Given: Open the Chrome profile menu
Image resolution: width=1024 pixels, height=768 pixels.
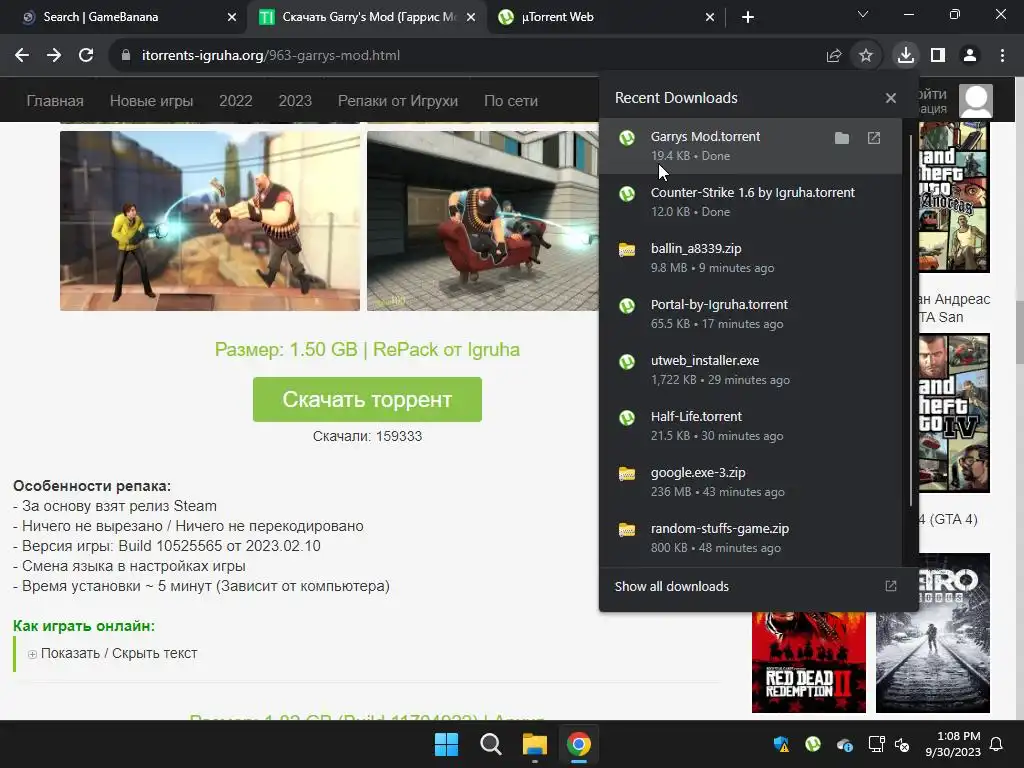Looking at the screenshot, I should (x=970, y=56).
